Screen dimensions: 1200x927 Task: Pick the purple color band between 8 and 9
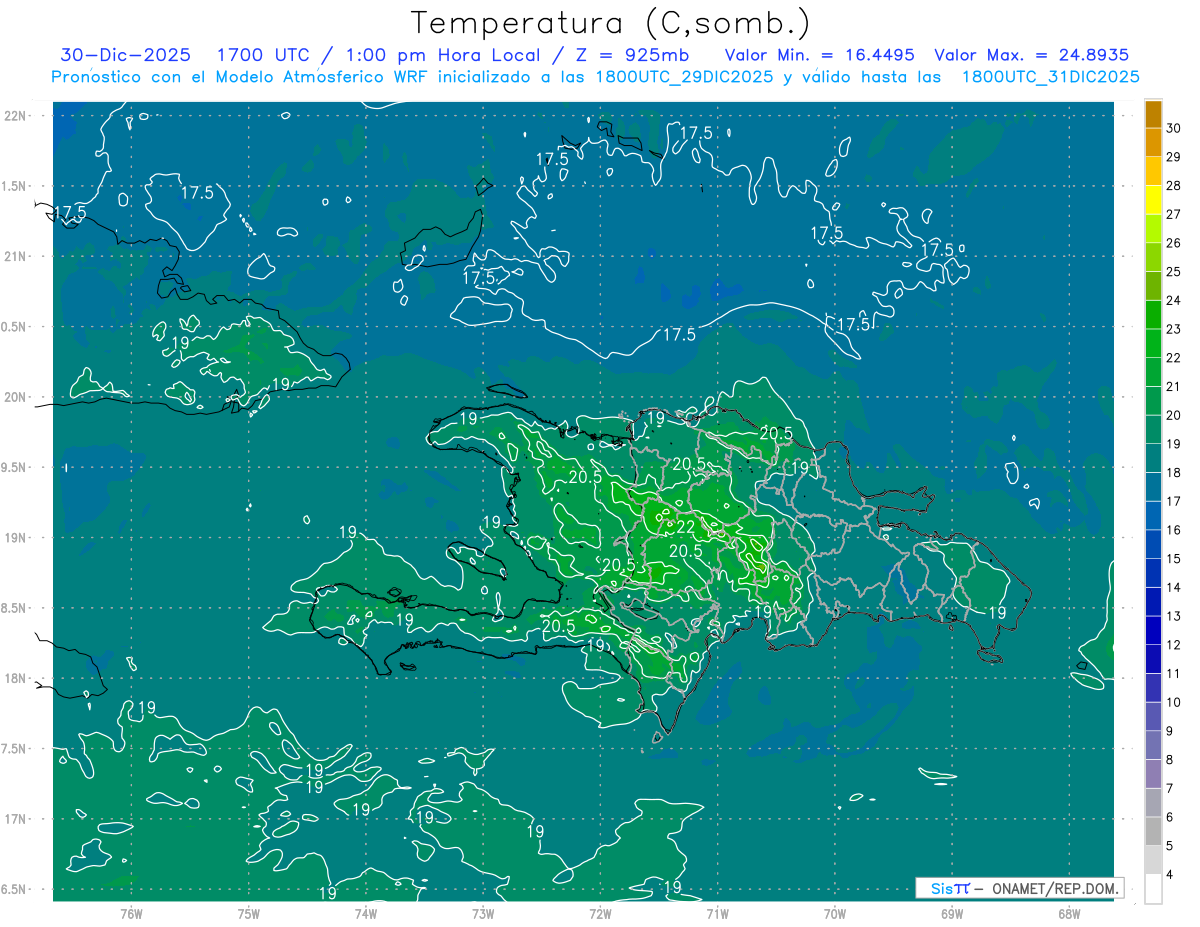(x=1153, y=745)
